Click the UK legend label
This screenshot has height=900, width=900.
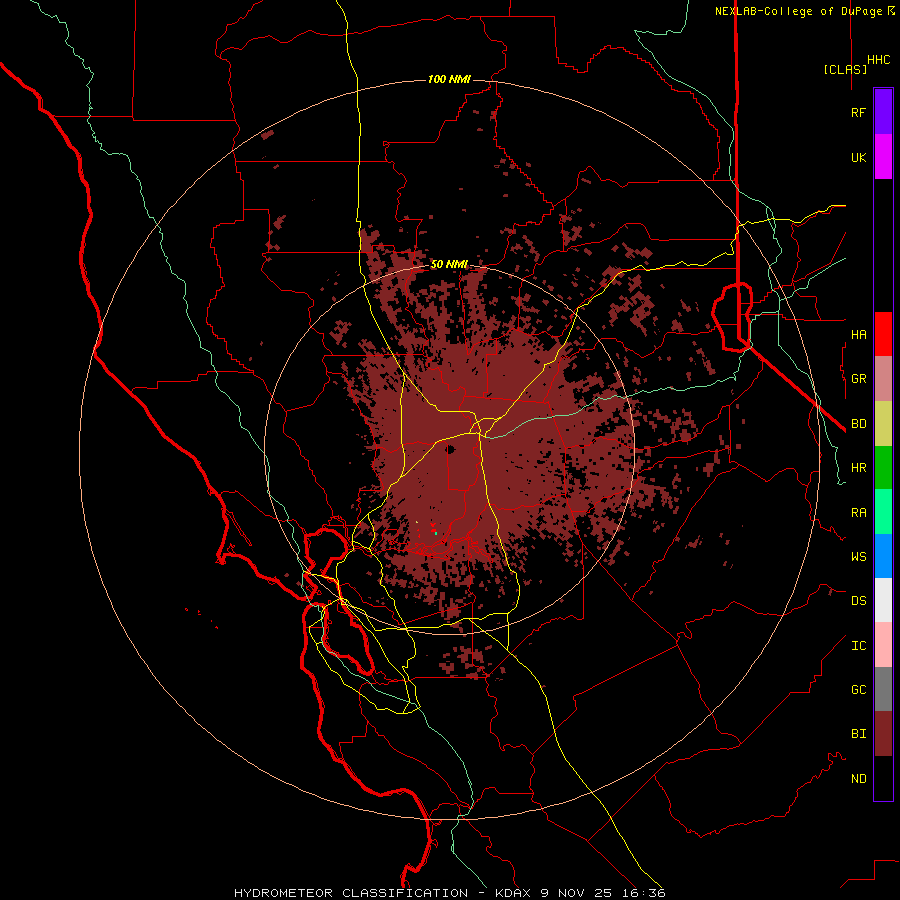[858, 158]
